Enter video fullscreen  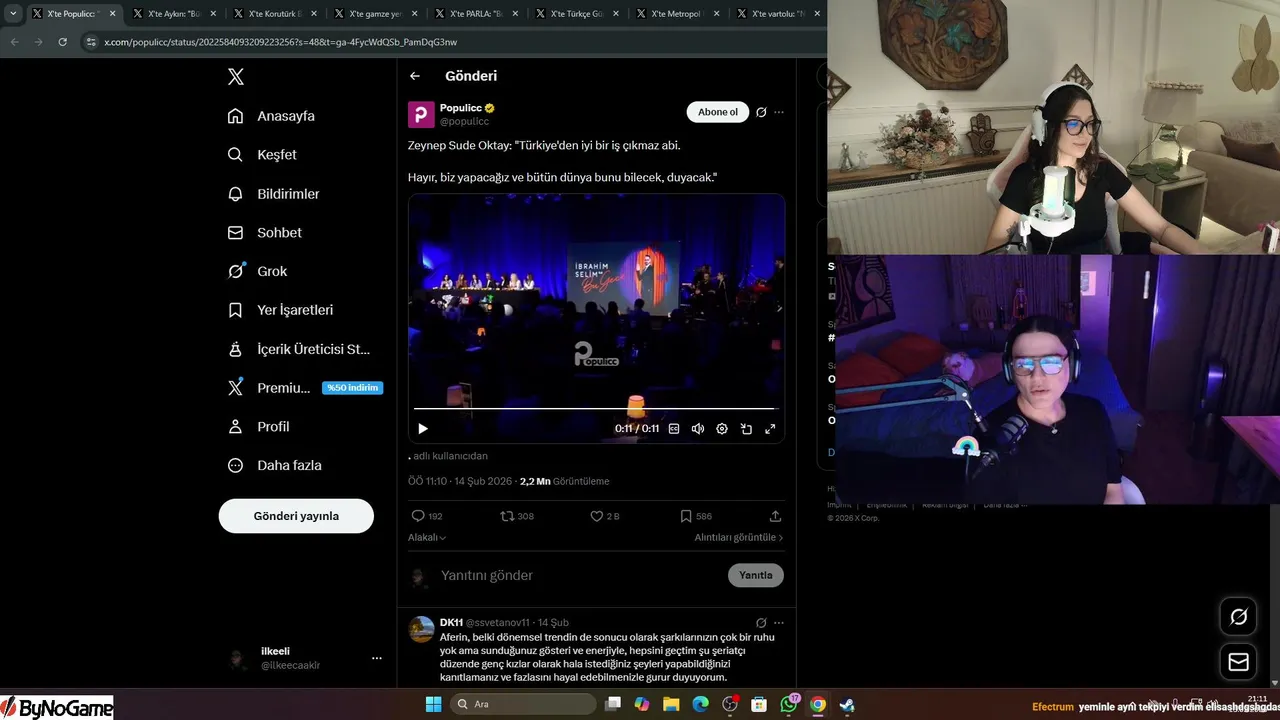pos(770,428)
